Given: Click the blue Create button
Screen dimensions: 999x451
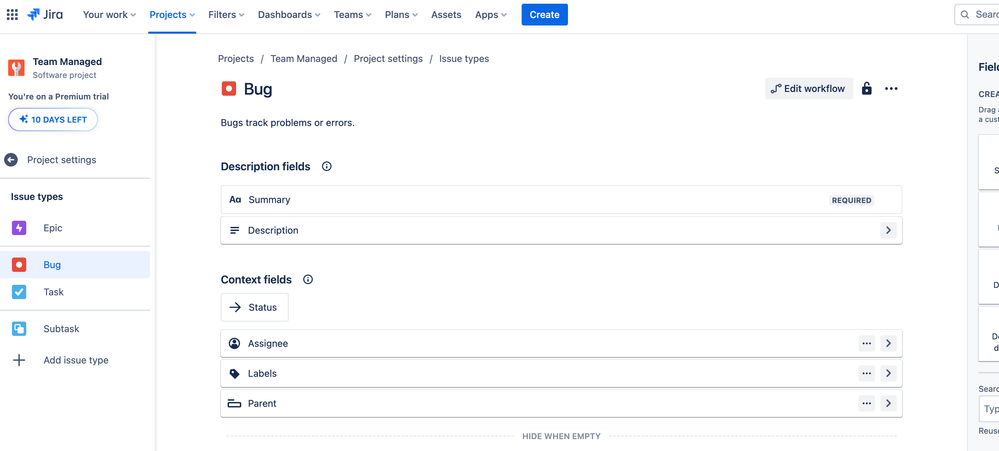Looking at the screenshot, I should coord(545,15).
